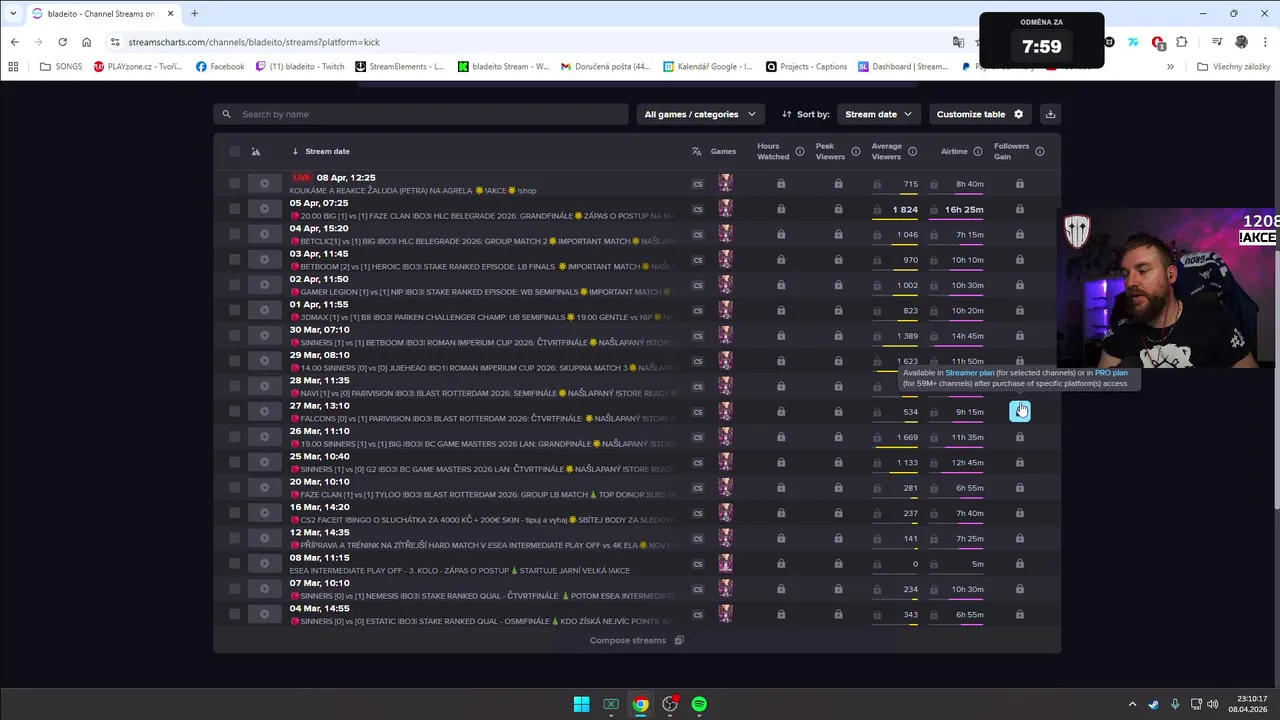The height and width of the screenshot is (720, 1280).
Task: Click the info icon next to Hours Watched
Action: (800, 152)
